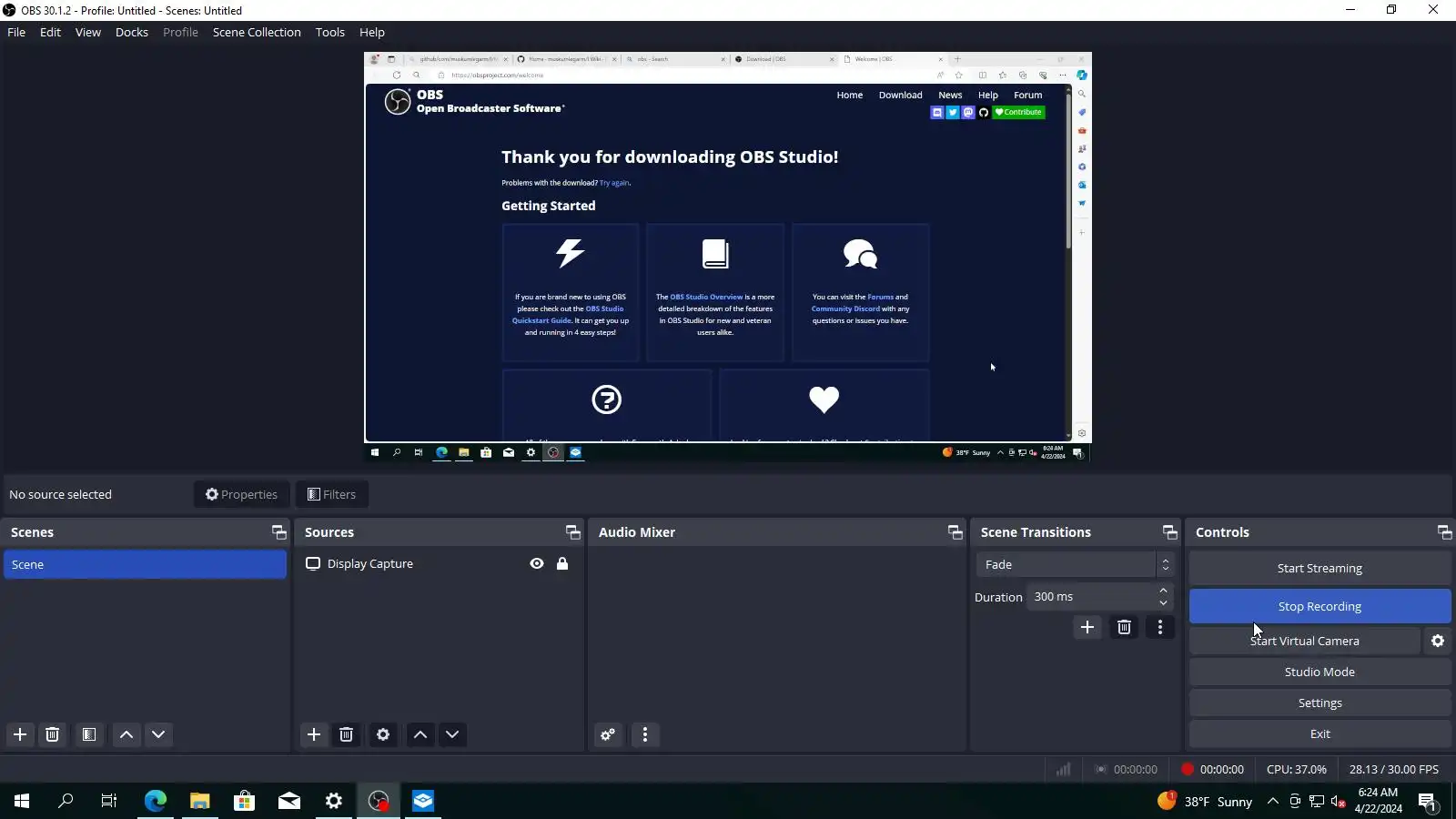1456x819 pixels.
Task: Undock the Sources panel
Action: tap(573, 532)
